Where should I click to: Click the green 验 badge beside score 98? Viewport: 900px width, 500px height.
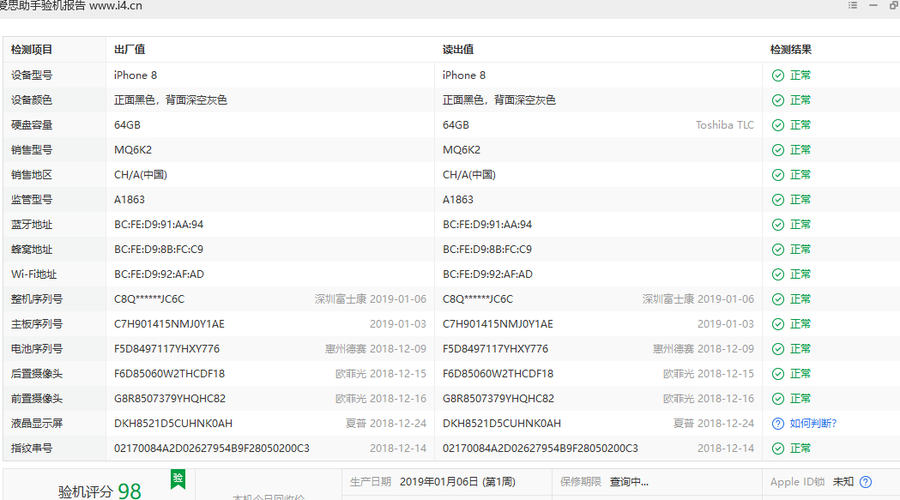[178, 479]
